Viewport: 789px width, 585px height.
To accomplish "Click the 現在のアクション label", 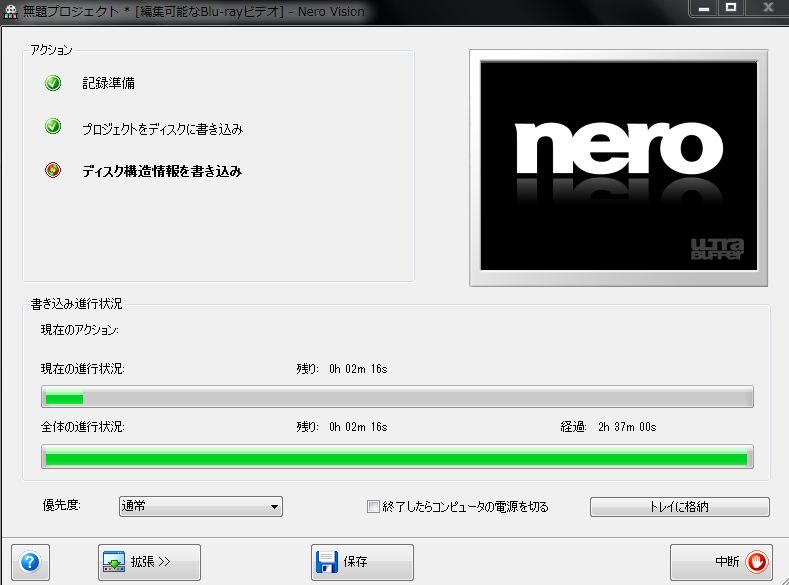I will (80, 330).
